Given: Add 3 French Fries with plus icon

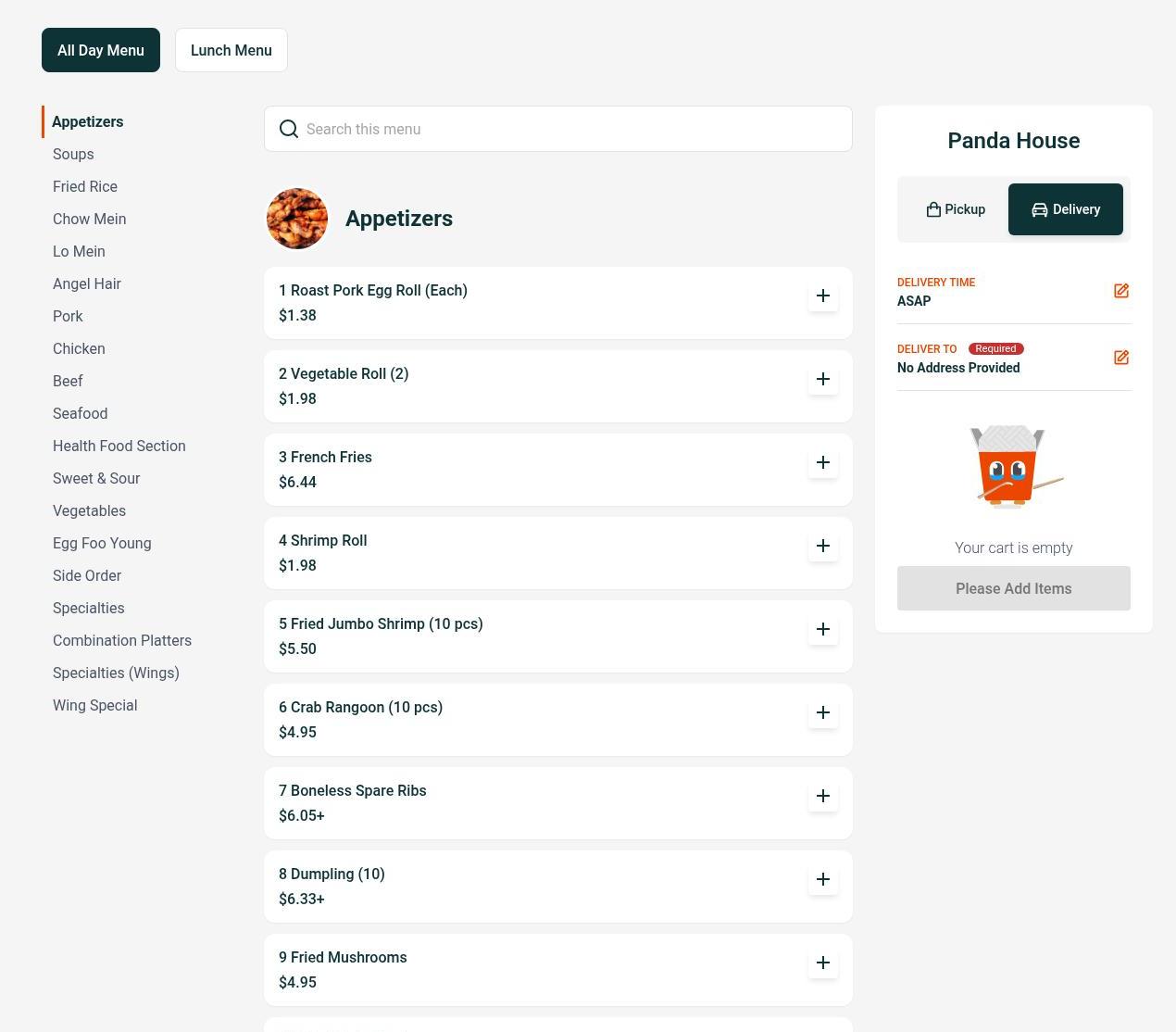Looking at the screenshot, I should pyautogui.click(x=823, y=463).
